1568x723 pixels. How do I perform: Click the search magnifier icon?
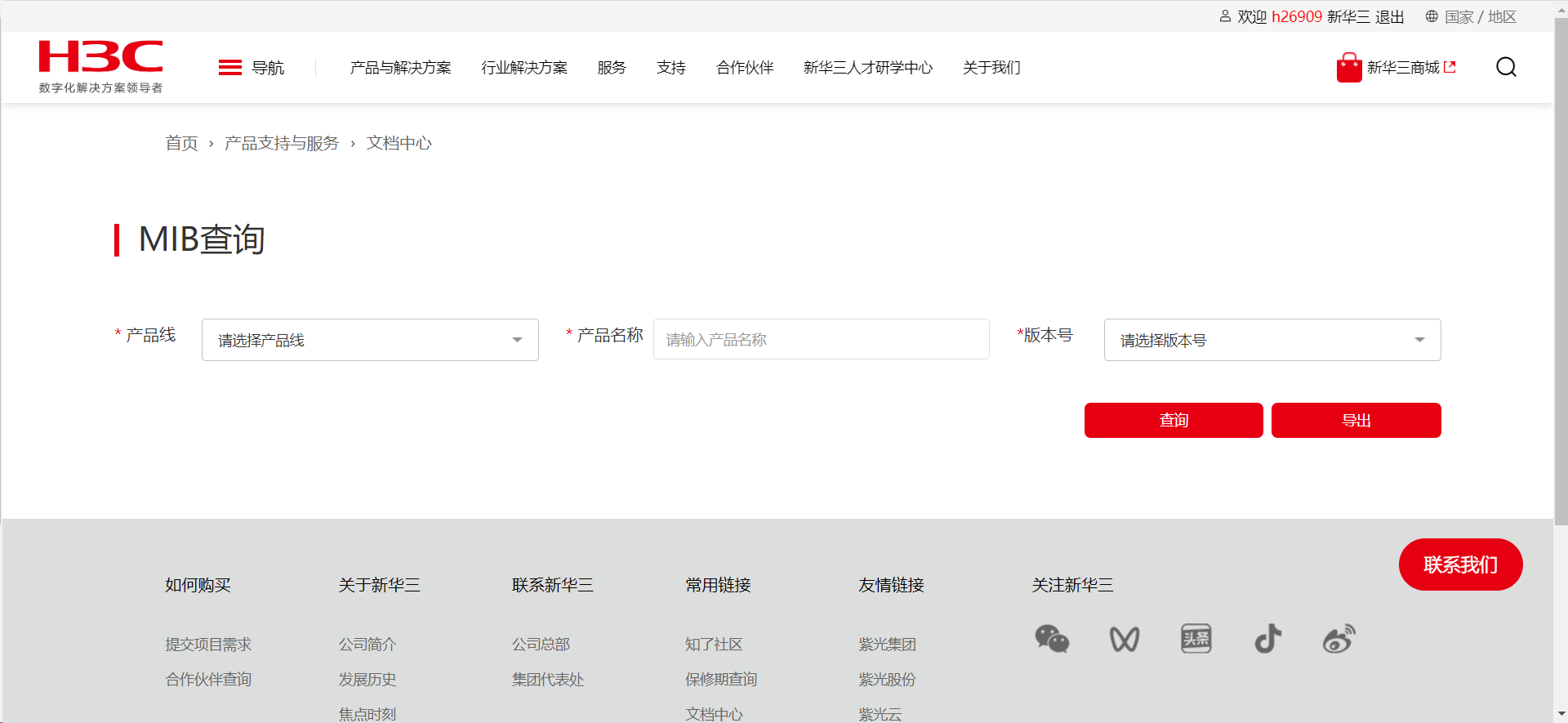1506,67
